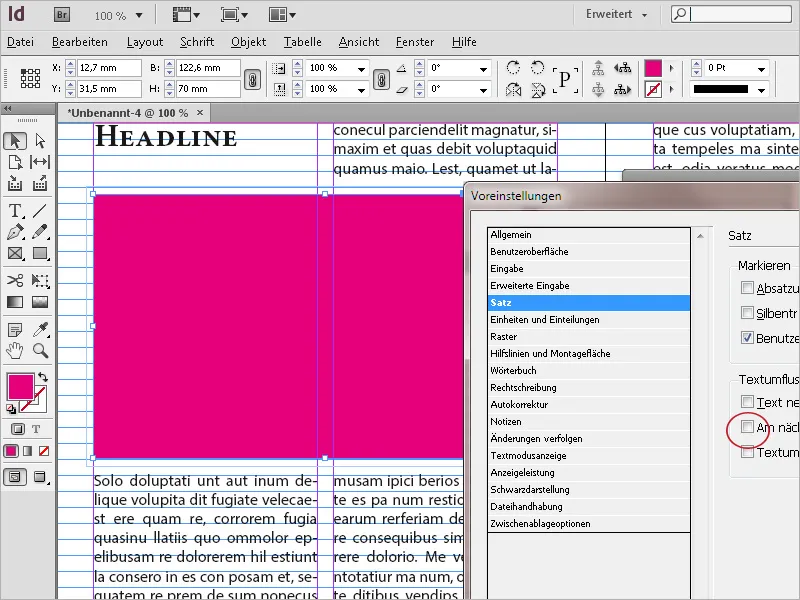Select the Eyedropper tool

[40, 331]
